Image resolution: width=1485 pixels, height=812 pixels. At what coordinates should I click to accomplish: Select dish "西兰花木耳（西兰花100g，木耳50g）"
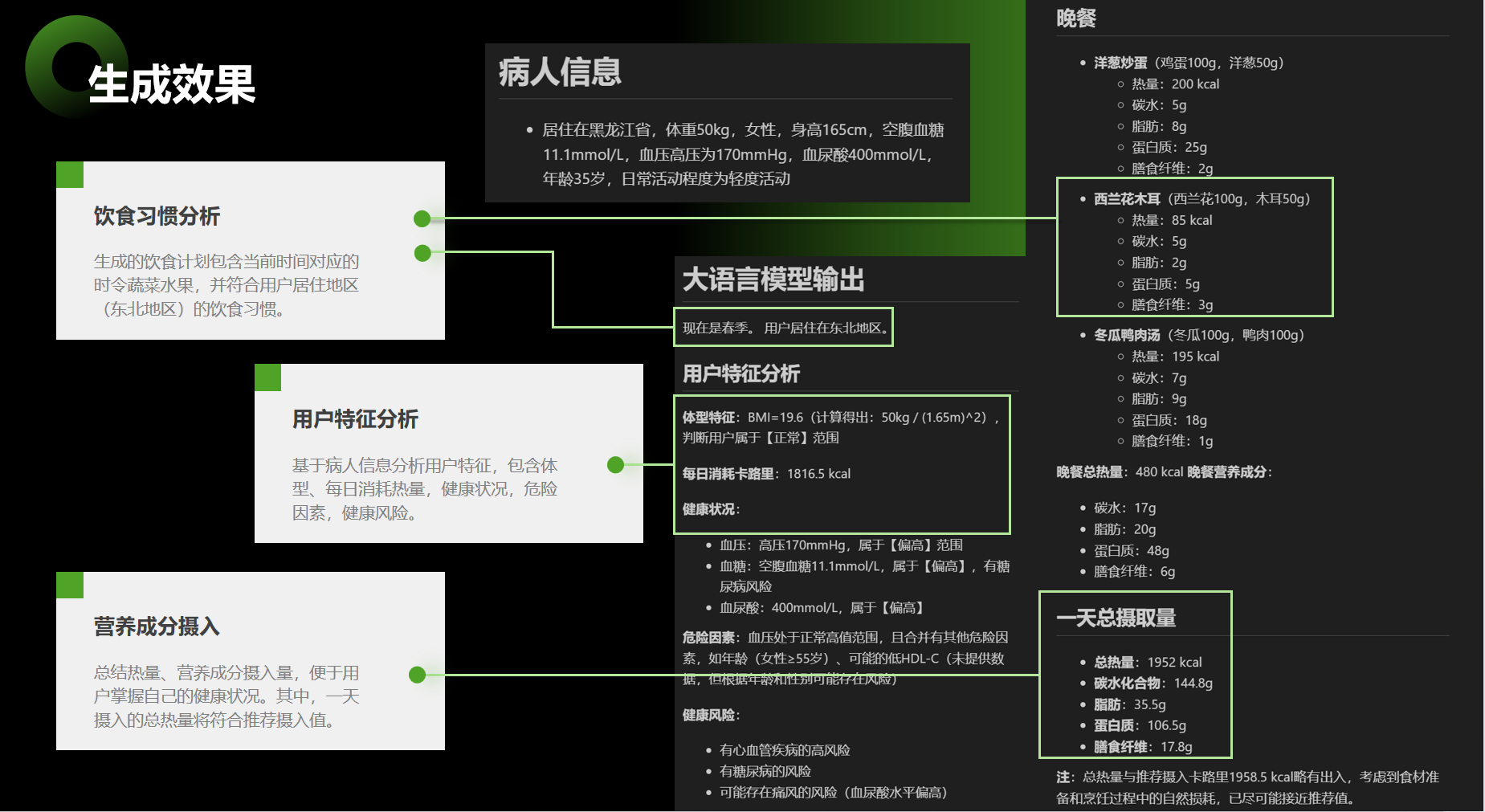tap(1205, 199)
